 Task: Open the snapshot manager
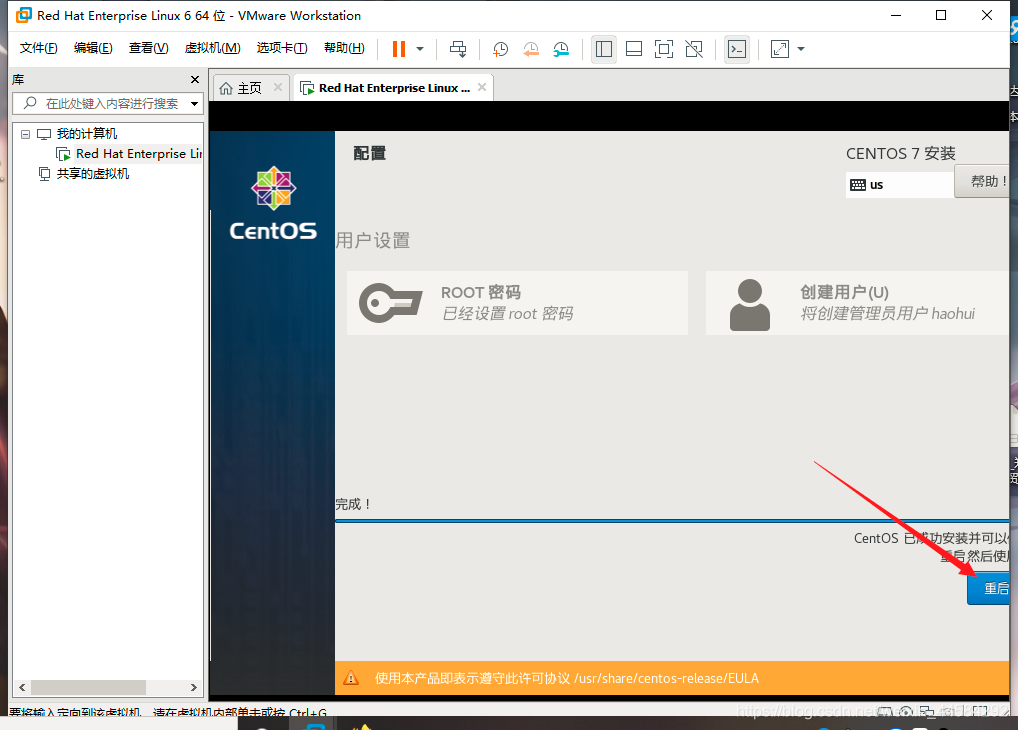click(x=561, y=49)
